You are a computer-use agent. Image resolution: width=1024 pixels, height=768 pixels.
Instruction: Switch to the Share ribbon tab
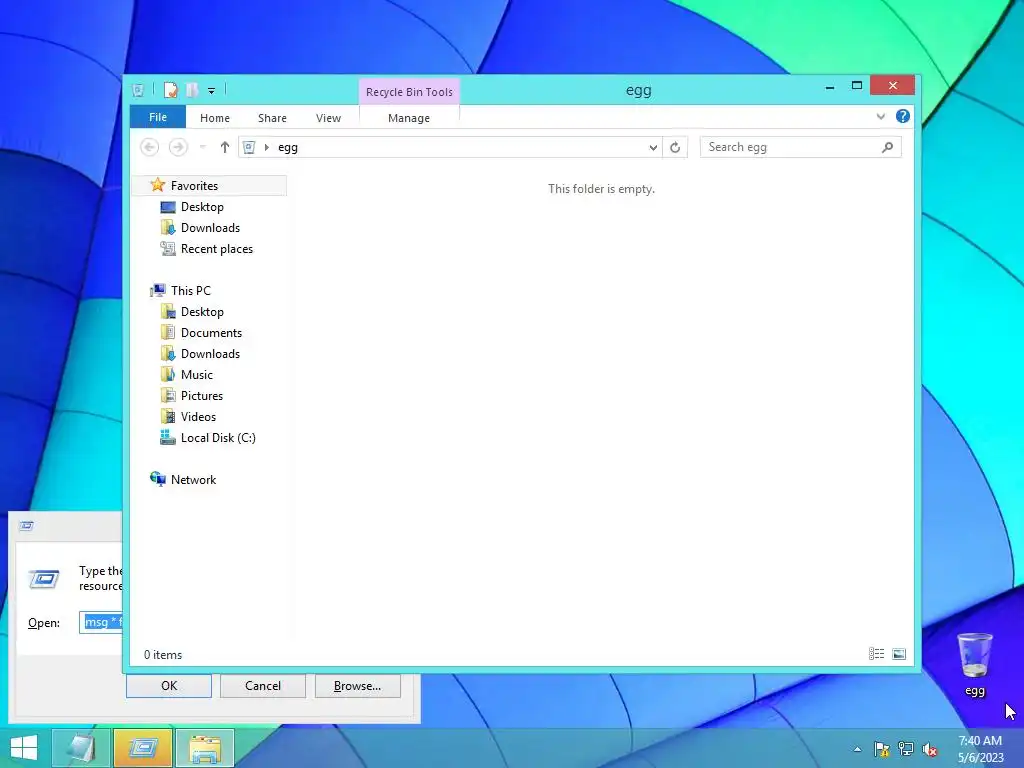[272, 118]
